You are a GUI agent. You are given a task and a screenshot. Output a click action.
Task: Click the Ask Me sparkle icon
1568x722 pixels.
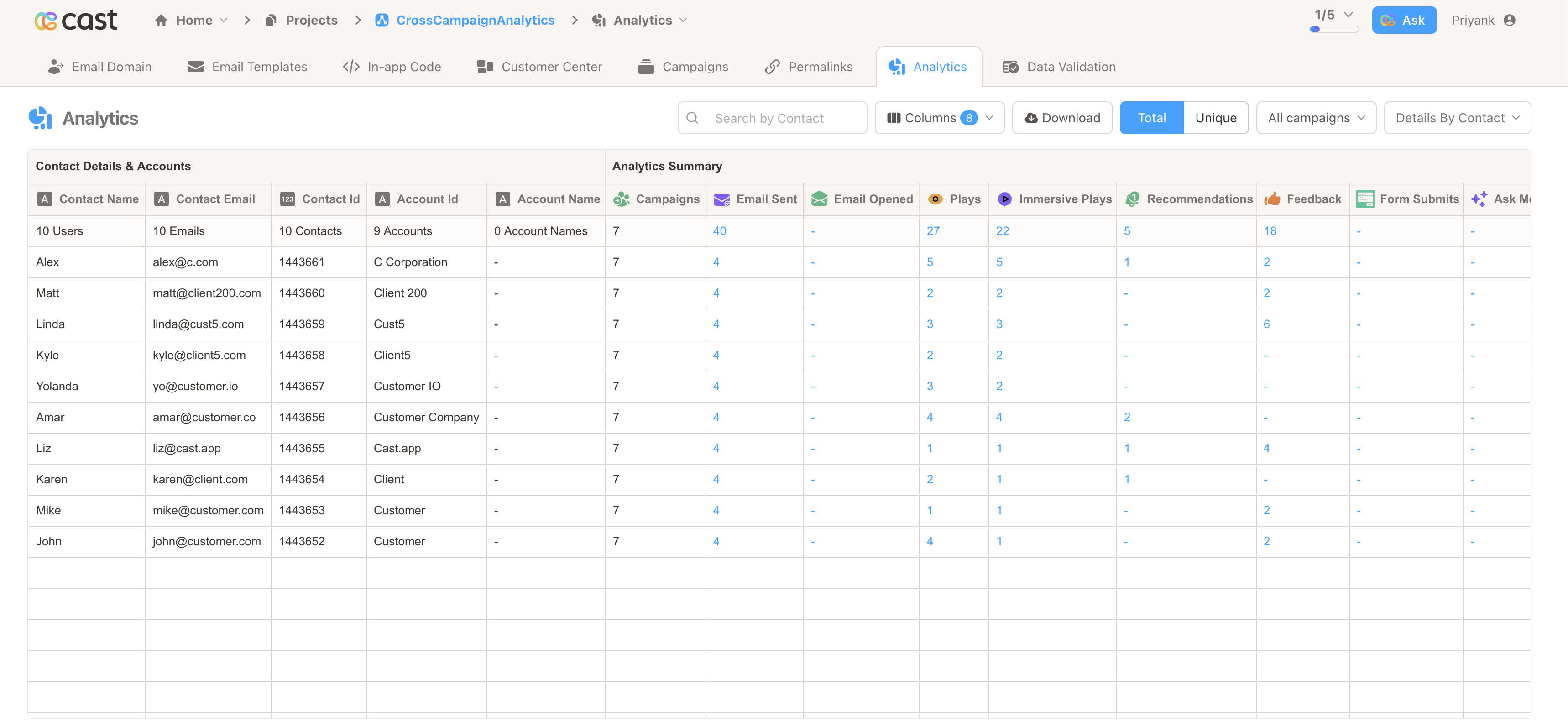pos(1479,199)
